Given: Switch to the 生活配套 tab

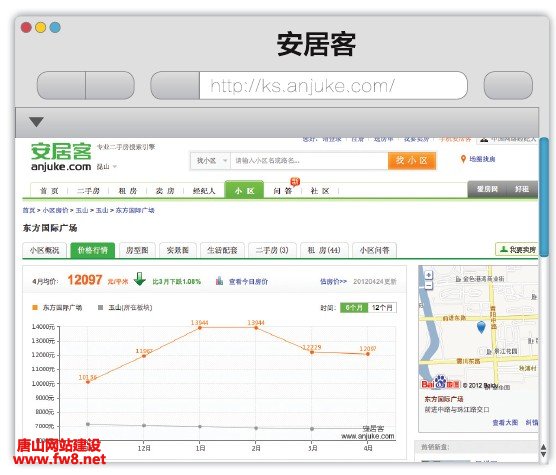Looking at the screenshot, I should pyautogui.click(x=222, y=250).
